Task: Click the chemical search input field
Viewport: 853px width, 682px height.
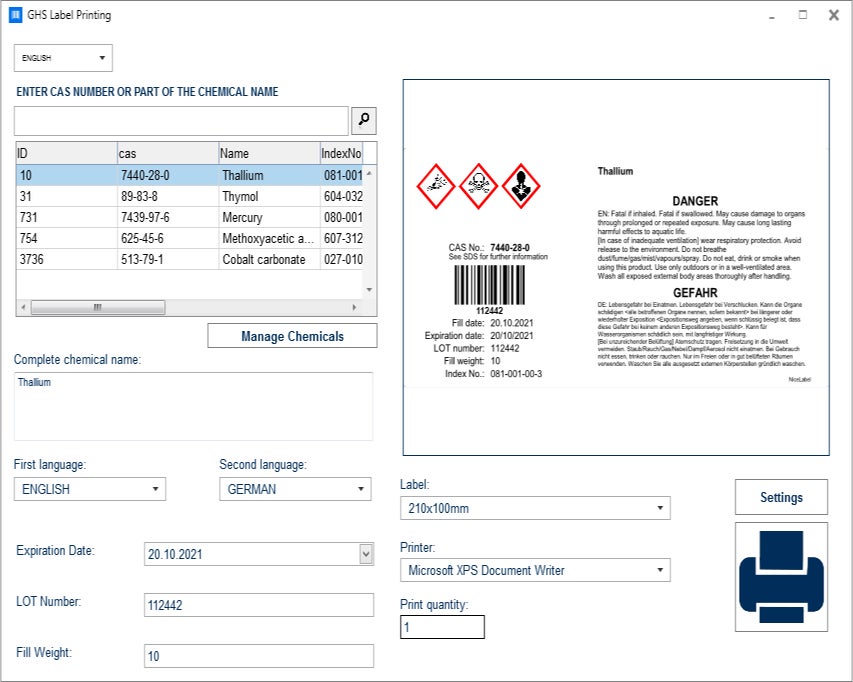Action: point(181,121)
